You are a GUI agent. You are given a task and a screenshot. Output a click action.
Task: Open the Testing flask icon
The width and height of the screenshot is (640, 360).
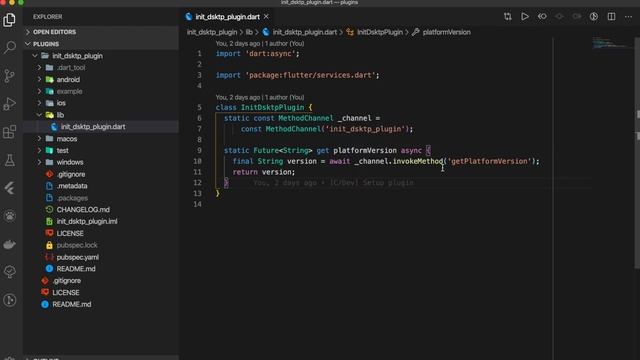click(x=9, y=160)
